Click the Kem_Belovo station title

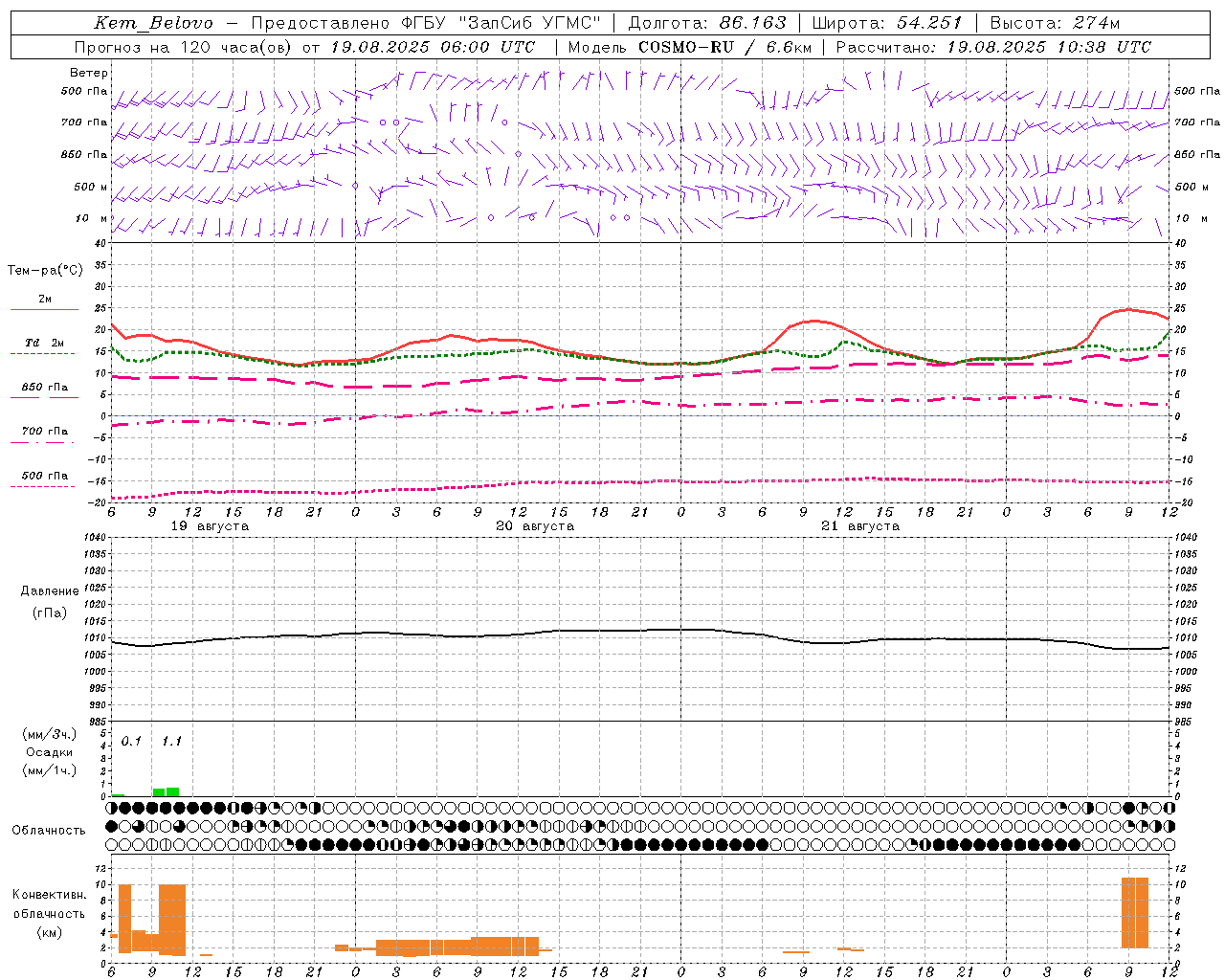(153, 23)
